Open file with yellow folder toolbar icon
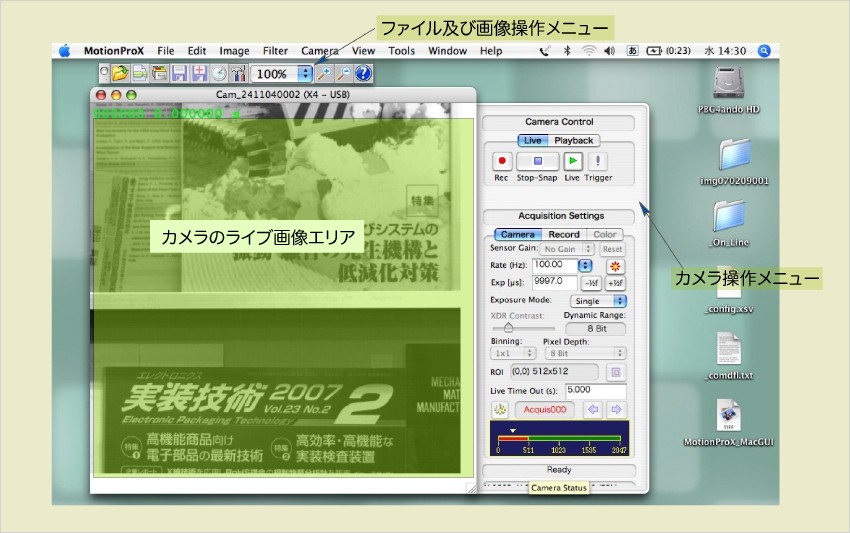 120,73
